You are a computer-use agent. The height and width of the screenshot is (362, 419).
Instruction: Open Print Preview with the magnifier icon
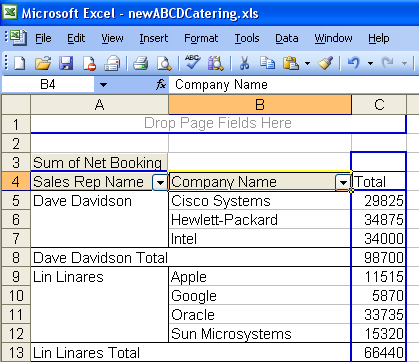point(164,63)
